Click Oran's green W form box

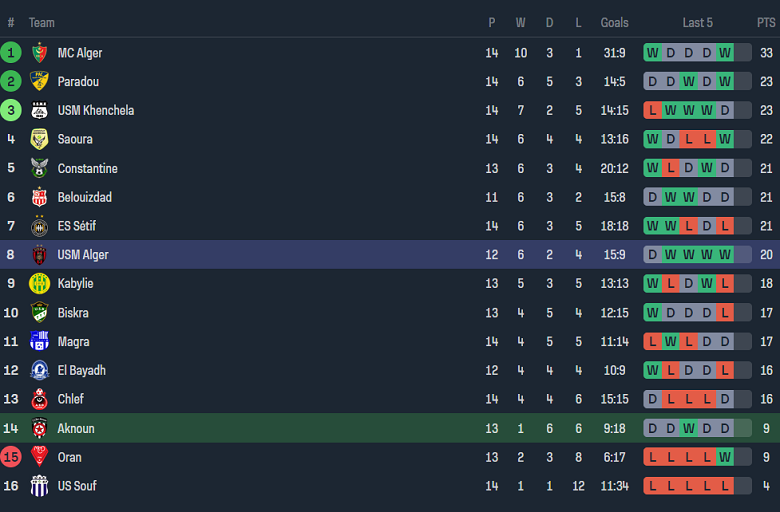(x=725, y=457)
